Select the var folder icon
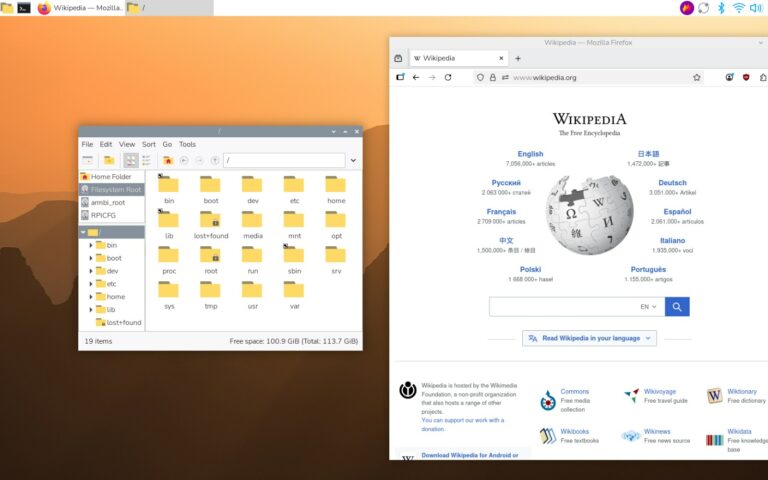This screenshot has height=480, width=768. [x=294, y=290]
